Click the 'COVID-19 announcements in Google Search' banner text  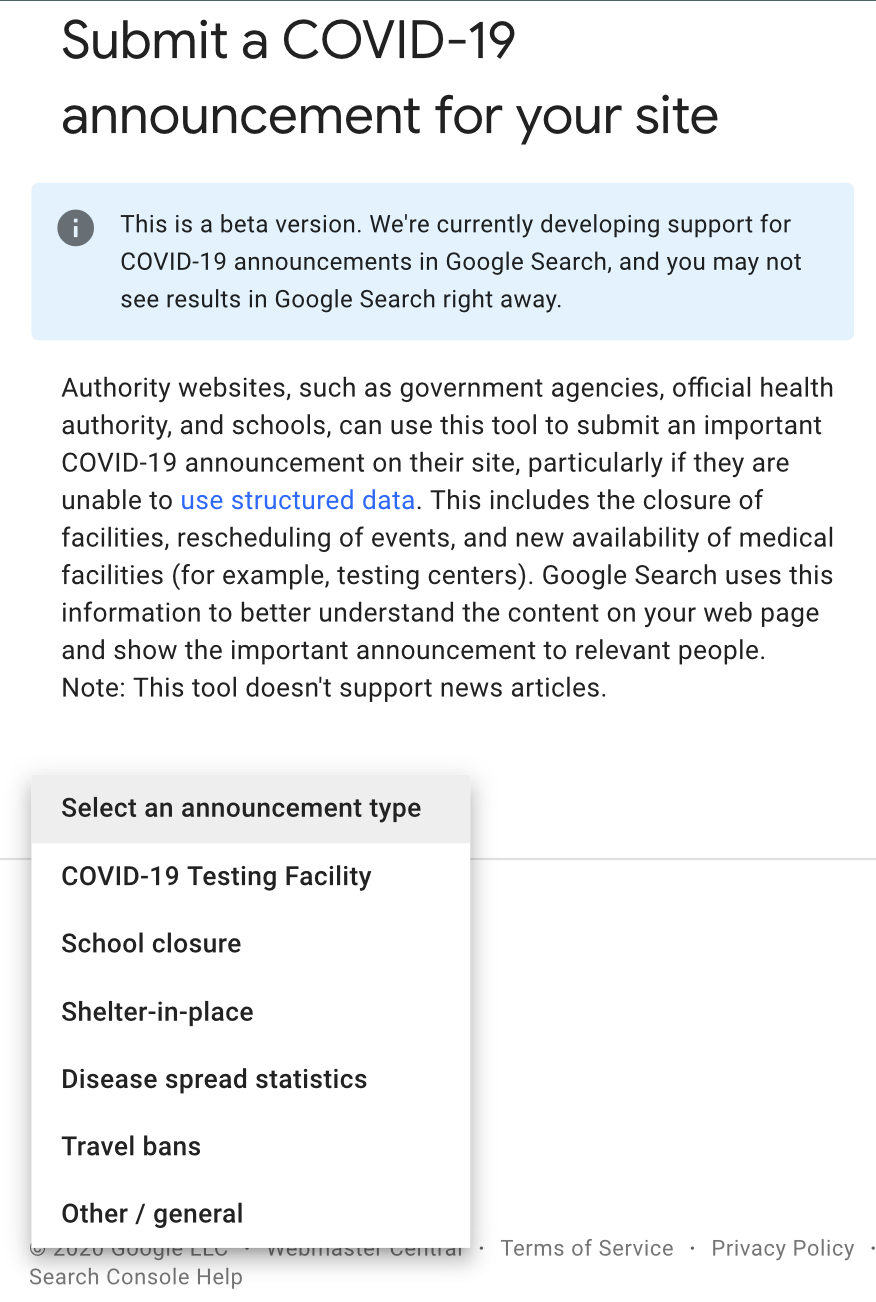click(x=364, y=262)
